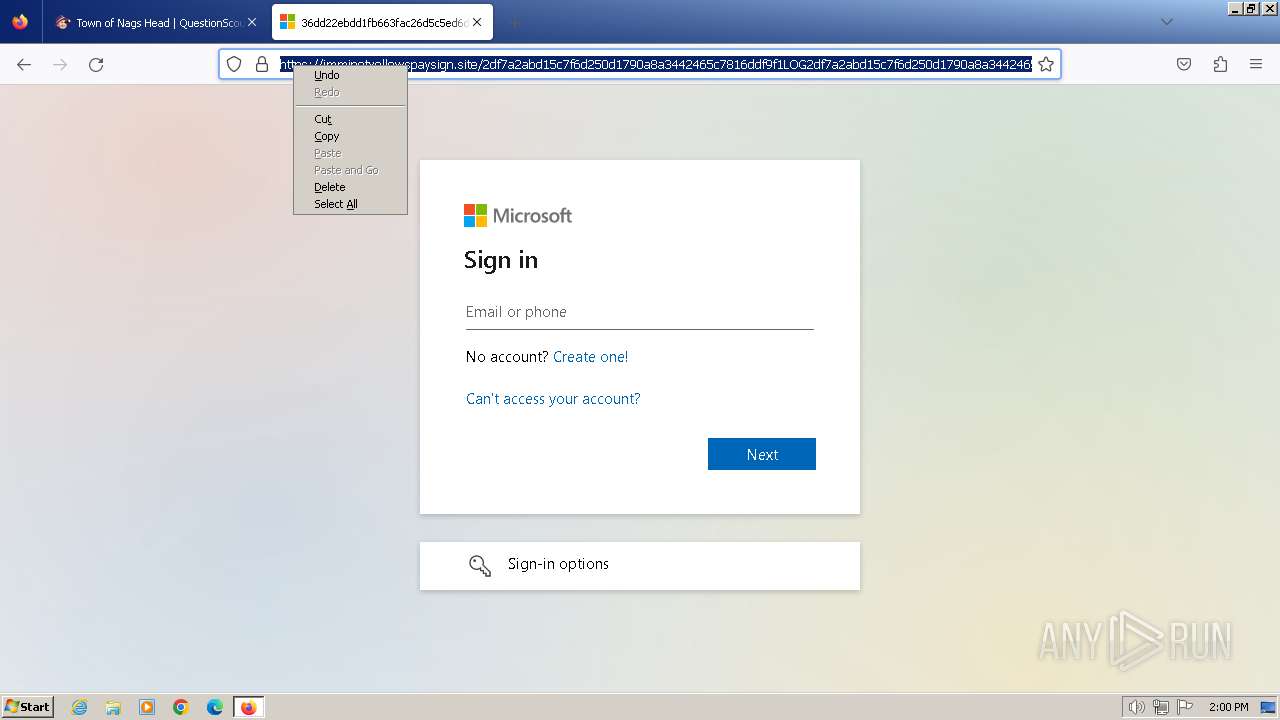Choose Undo in the context menu
Screen dimensions: 1280x720
(x=350, y=75)
